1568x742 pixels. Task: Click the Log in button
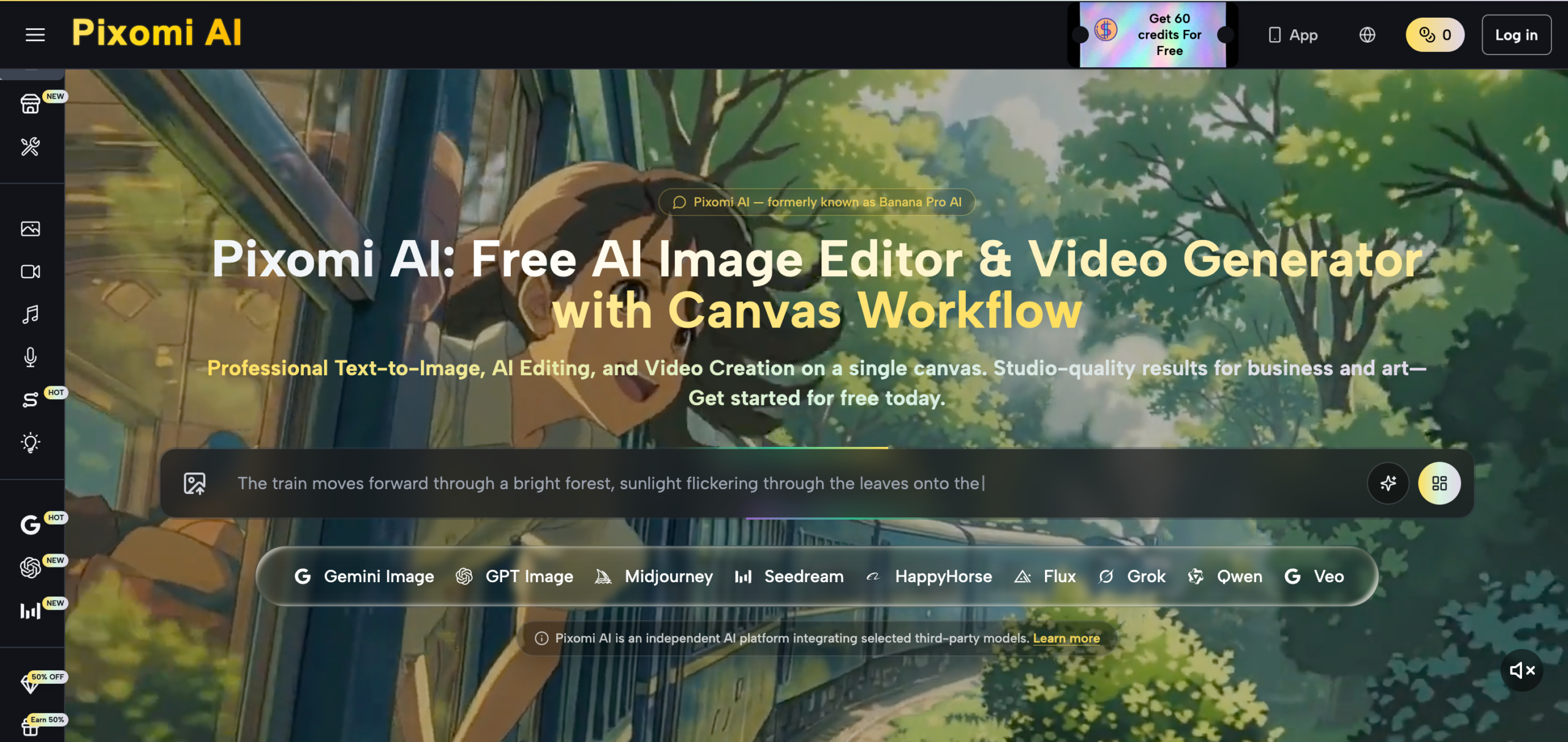click(1517, 35)
